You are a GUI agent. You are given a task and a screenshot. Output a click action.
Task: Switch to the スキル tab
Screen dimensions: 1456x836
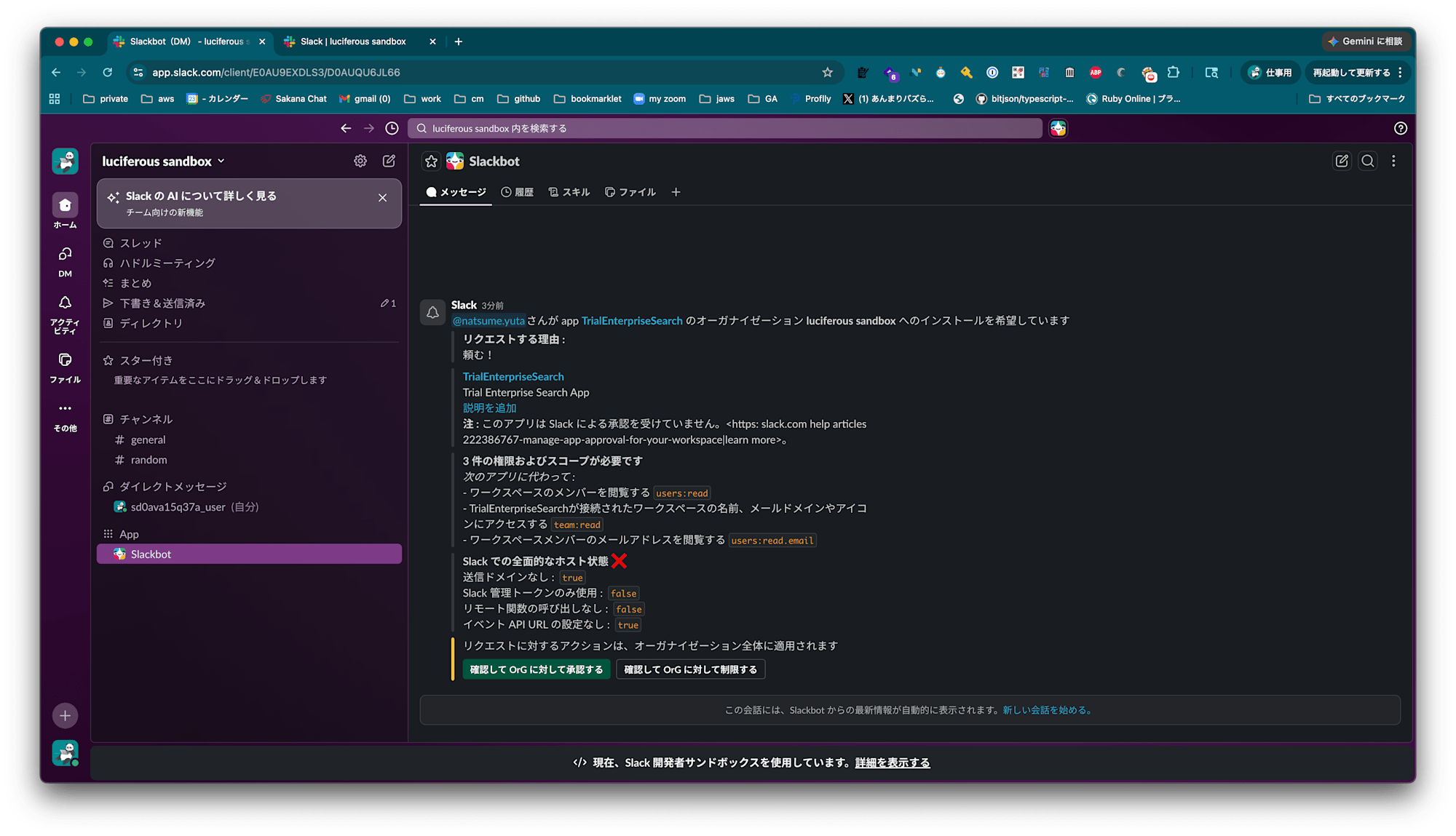coord(569,192)
